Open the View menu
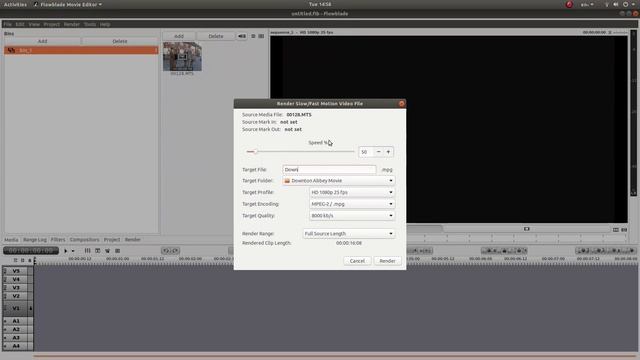Viewport: 640px width, 360px height. click(34, 24)
